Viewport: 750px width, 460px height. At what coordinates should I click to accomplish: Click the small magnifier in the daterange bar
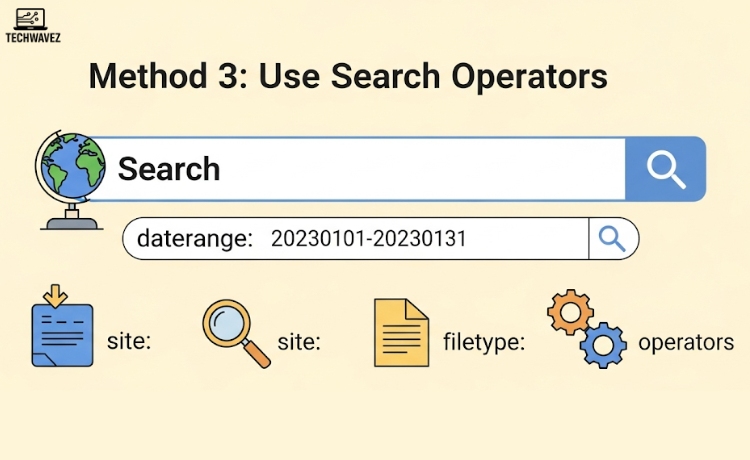(x=611, y=238)
